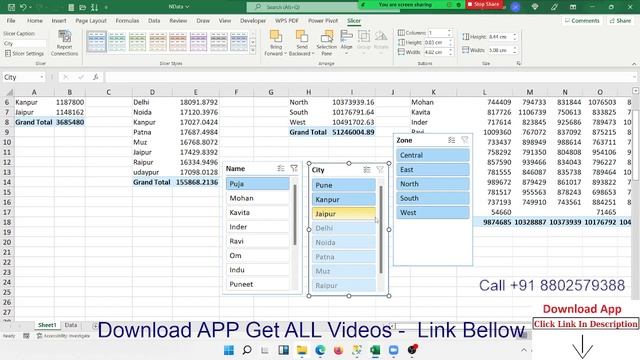The image size is (640, 360).
Task: Toggle Mohan in Name slicer
Action: point(258,198)
